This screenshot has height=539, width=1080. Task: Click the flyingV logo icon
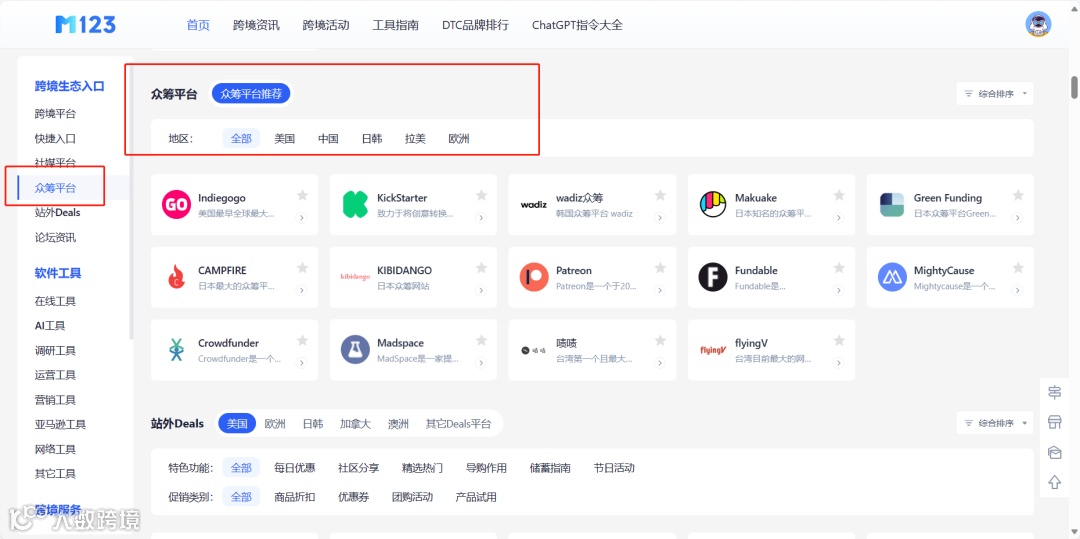click(x=713, y=350)
